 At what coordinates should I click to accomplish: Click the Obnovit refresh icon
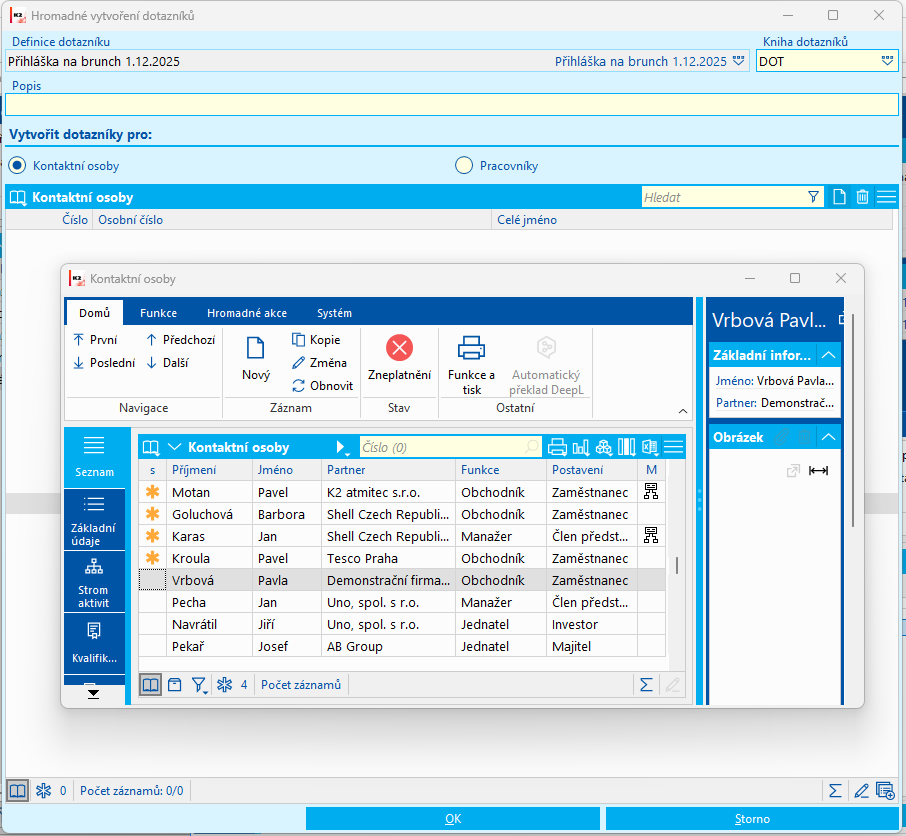click(x=299, y=386)
